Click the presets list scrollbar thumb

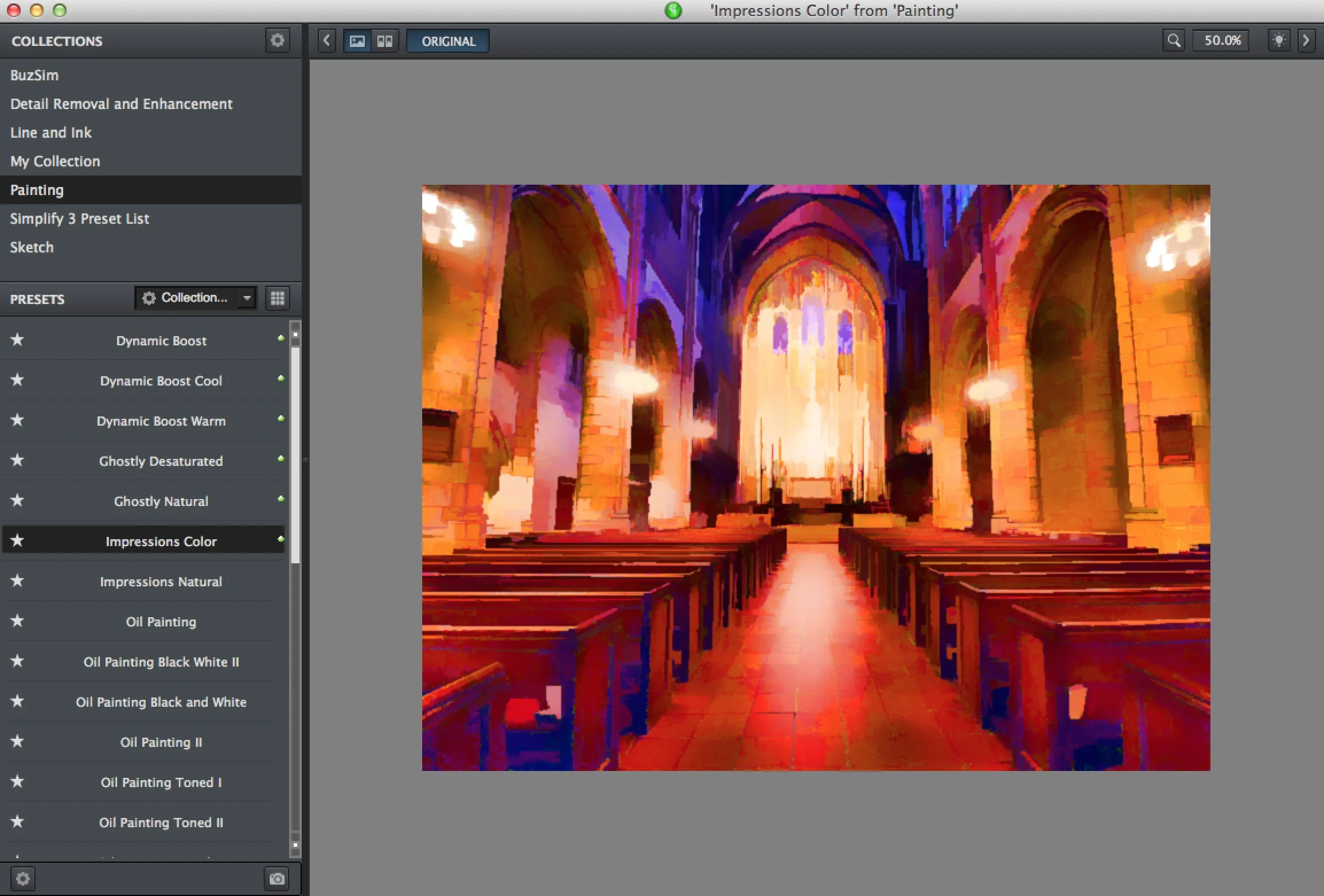[x=295, y=456]
